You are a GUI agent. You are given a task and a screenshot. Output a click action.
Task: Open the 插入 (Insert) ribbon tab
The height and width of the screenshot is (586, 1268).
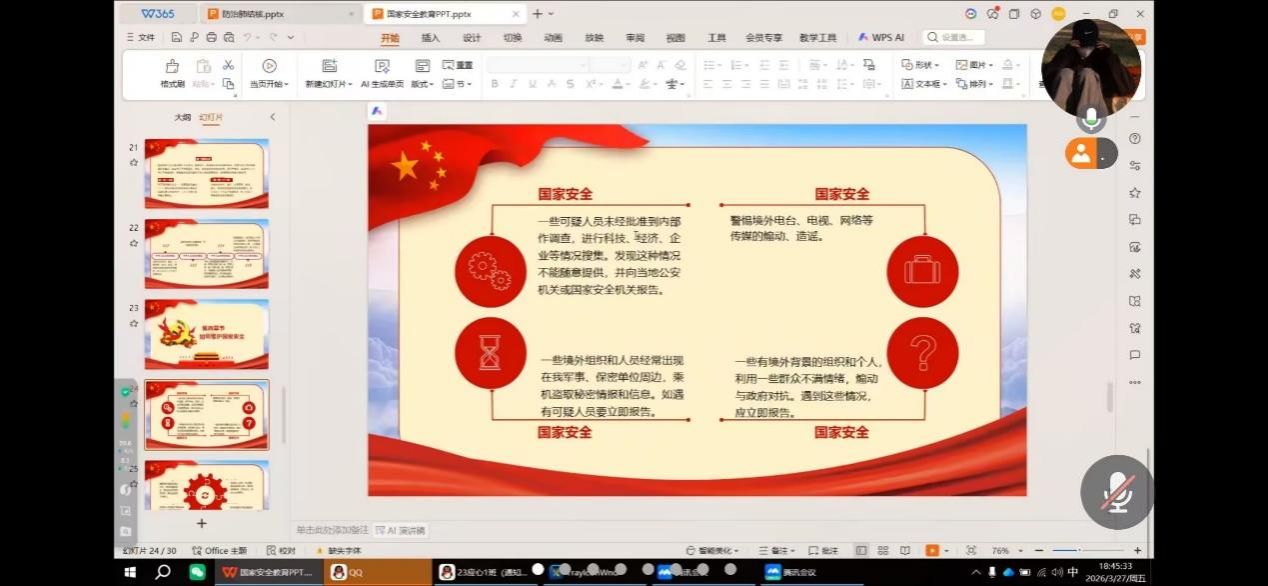430,38
